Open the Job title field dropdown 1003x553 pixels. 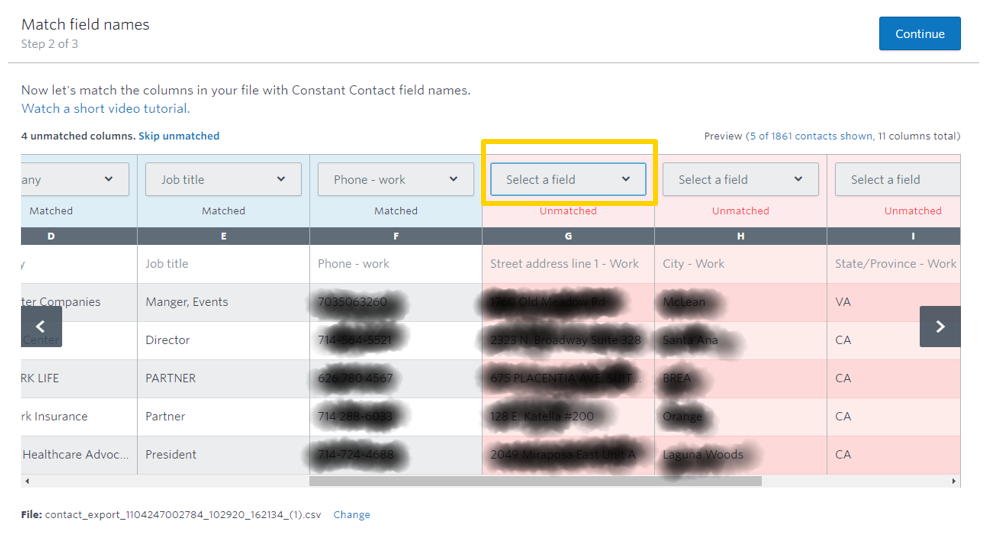(223, 180)
